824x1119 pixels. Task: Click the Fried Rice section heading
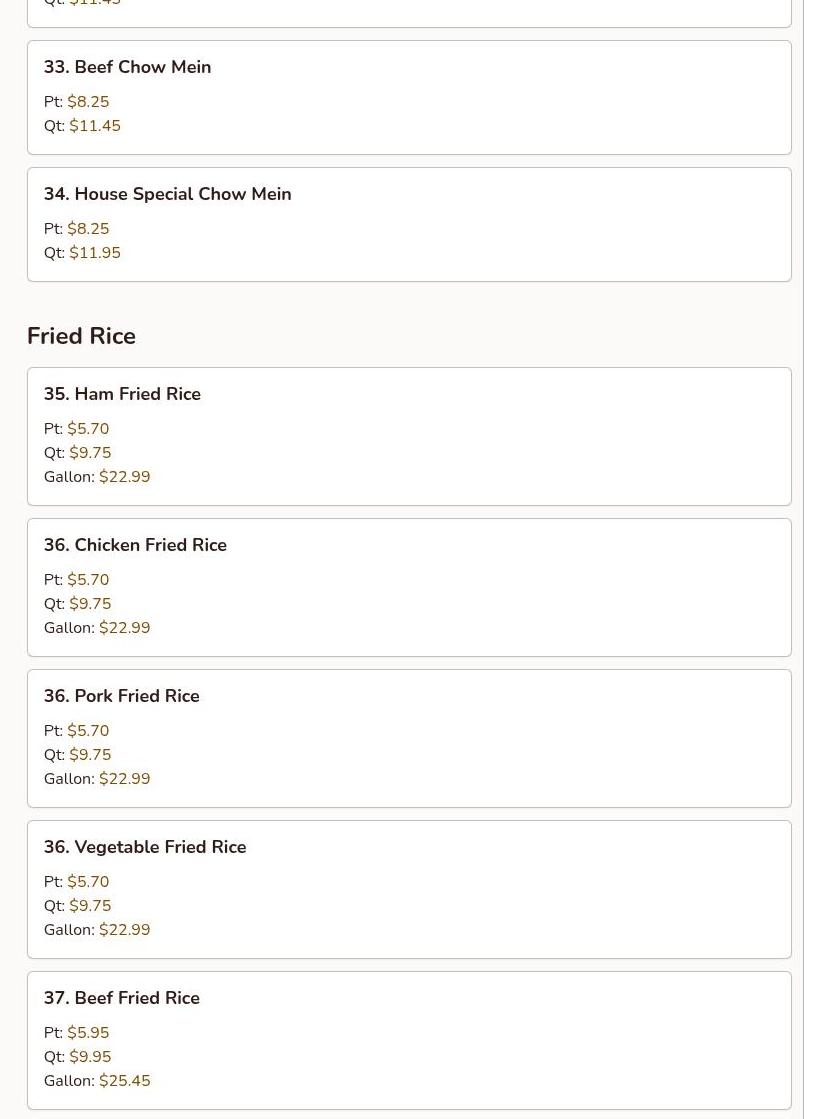tap(81, 336)
